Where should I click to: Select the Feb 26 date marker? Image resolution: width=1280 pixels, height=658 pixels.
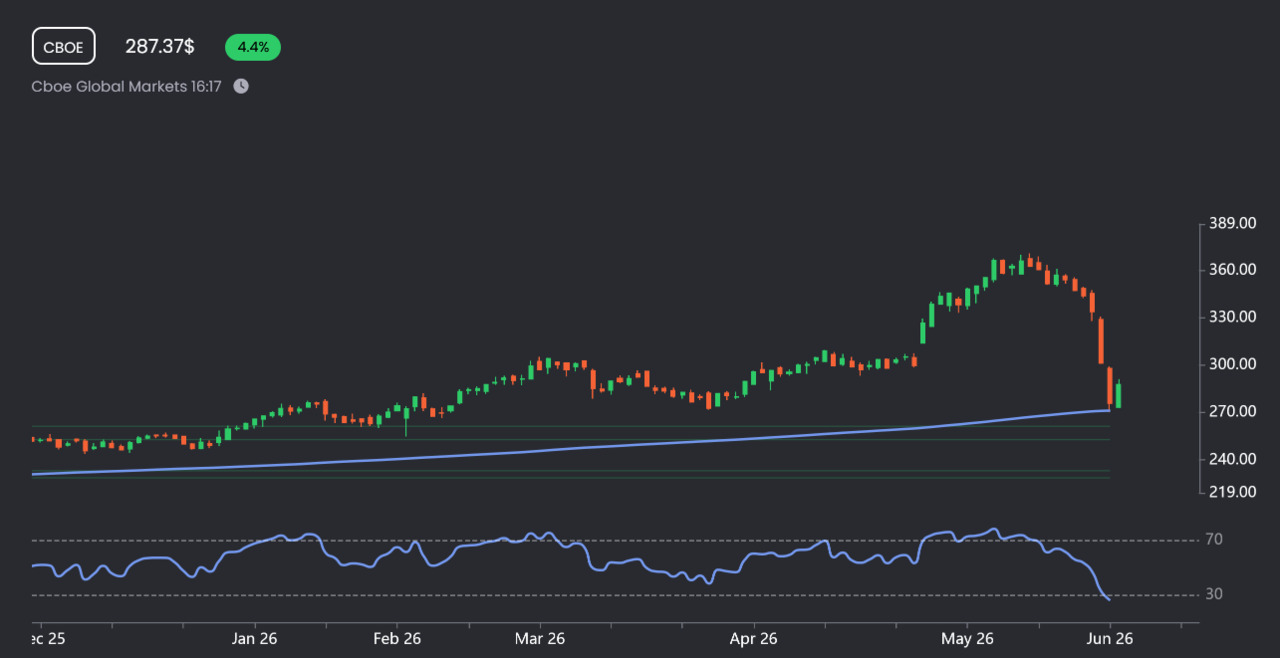395,638
